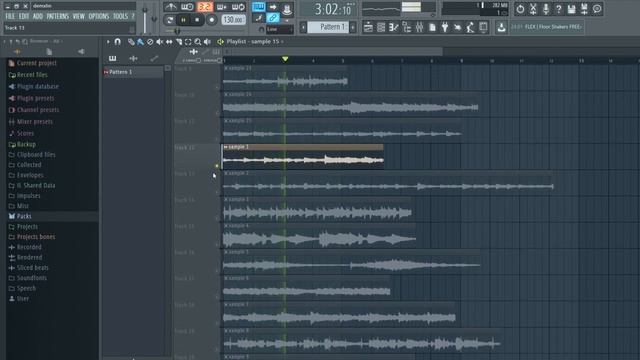Viewport: 640px width, 360px height.
Task: Pause playback with the pause button
Action: [x=183, y=20]
